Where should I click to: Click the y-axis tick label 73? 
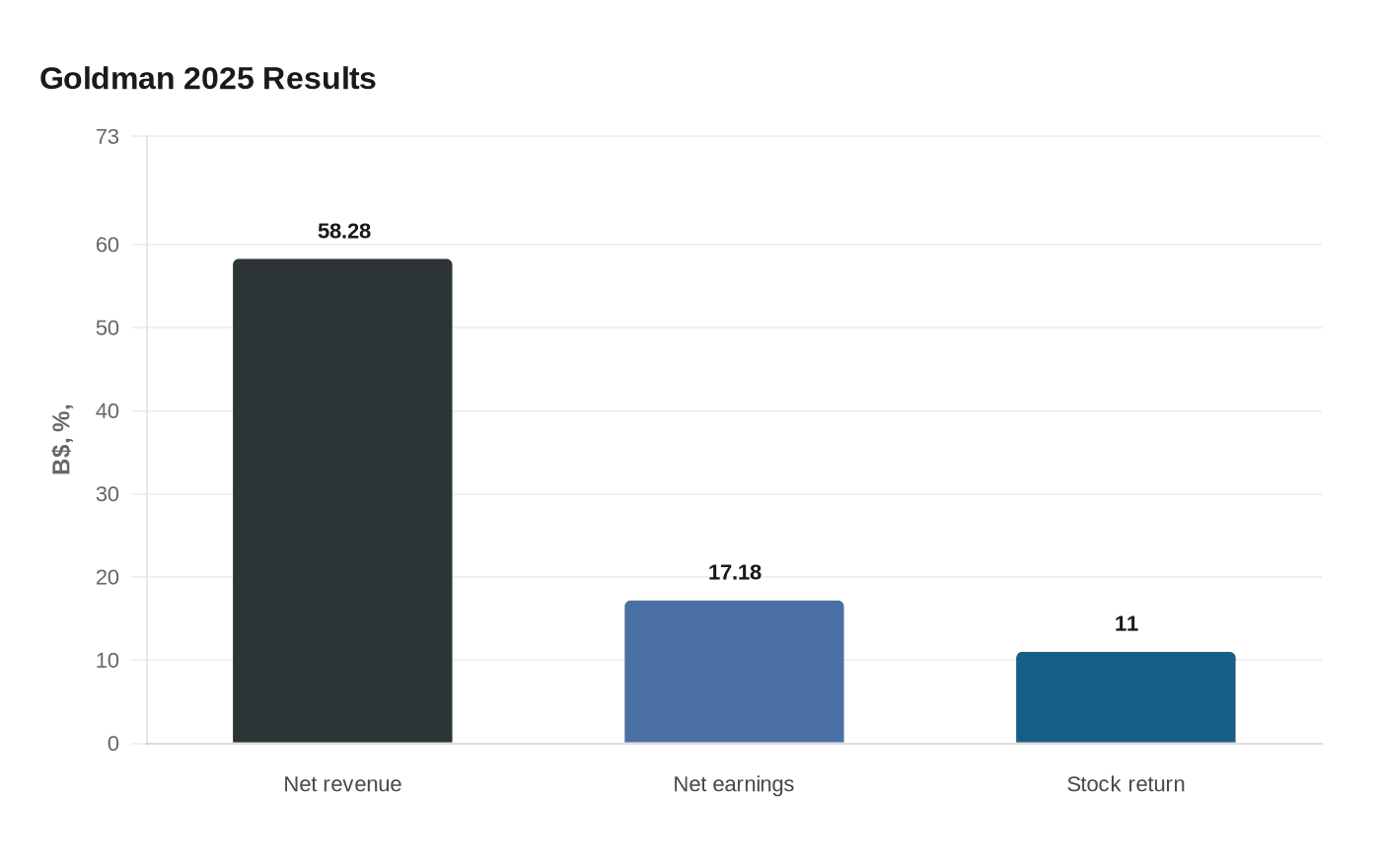click(108, 137)
